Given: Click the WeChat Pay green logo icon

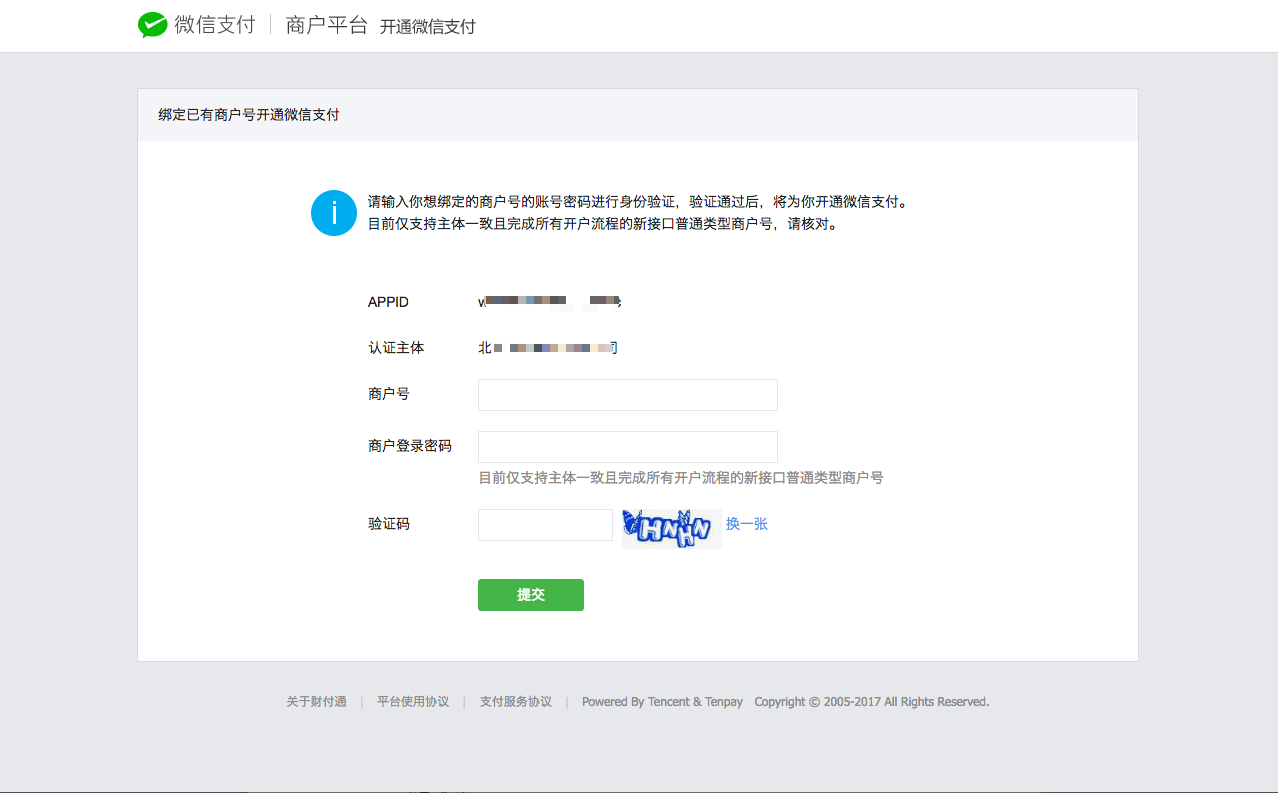Looking at the screenshot, I should pyautogui.click(x=152, y=25).
